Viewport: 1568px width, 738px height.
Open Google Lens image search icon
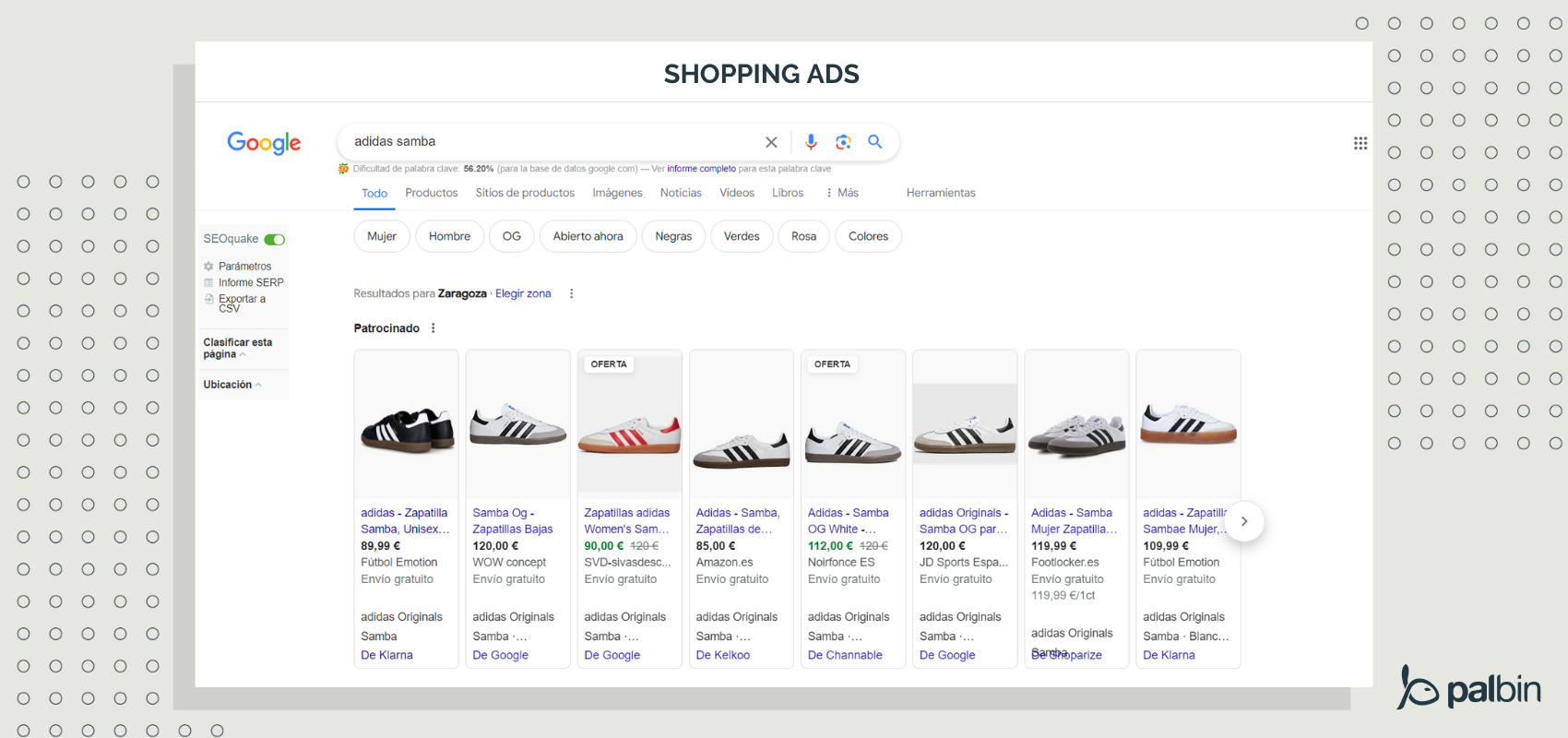pyautogui.click(x=843, y=142)
